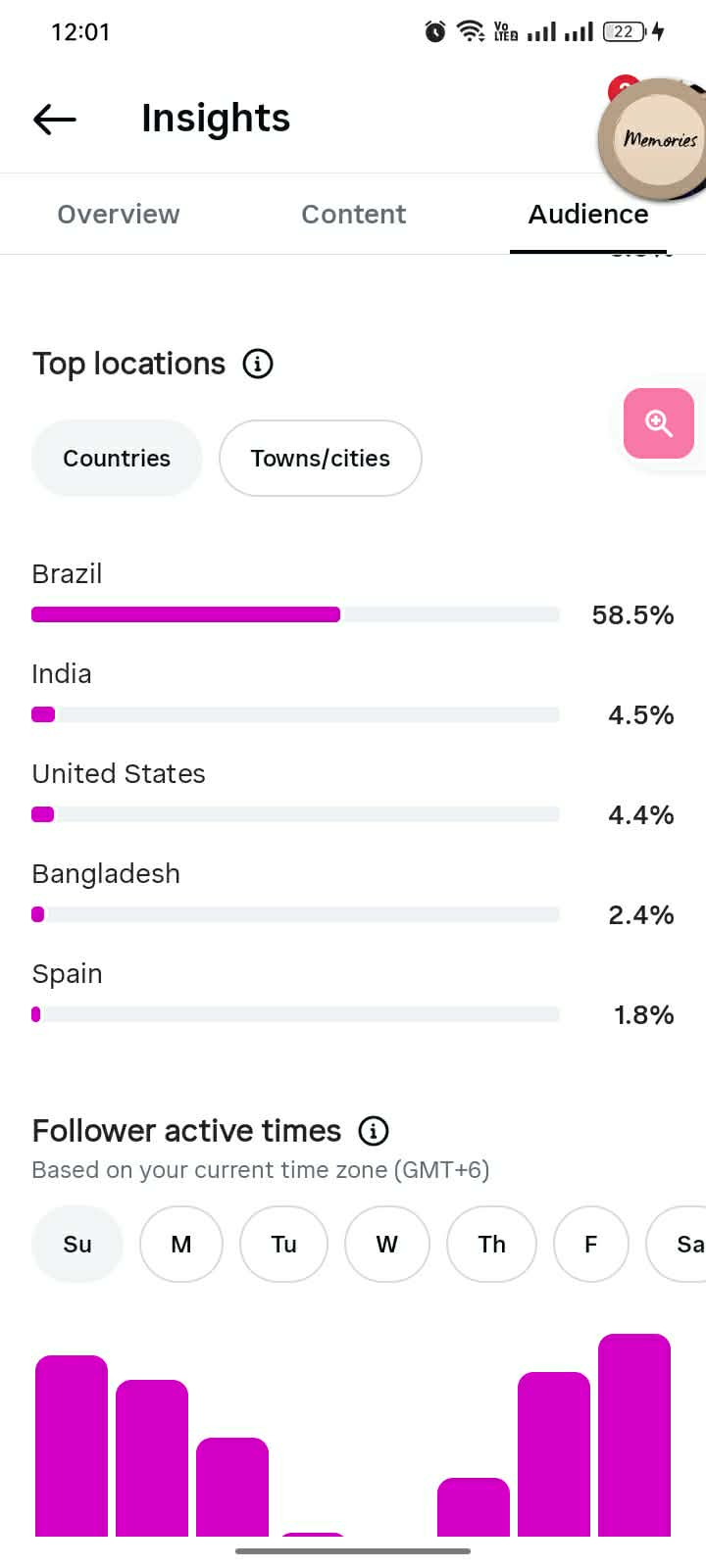This screenshot has width=706, height=1568.
Task: Choose the F day button
Action: (x=591, y=1244)
